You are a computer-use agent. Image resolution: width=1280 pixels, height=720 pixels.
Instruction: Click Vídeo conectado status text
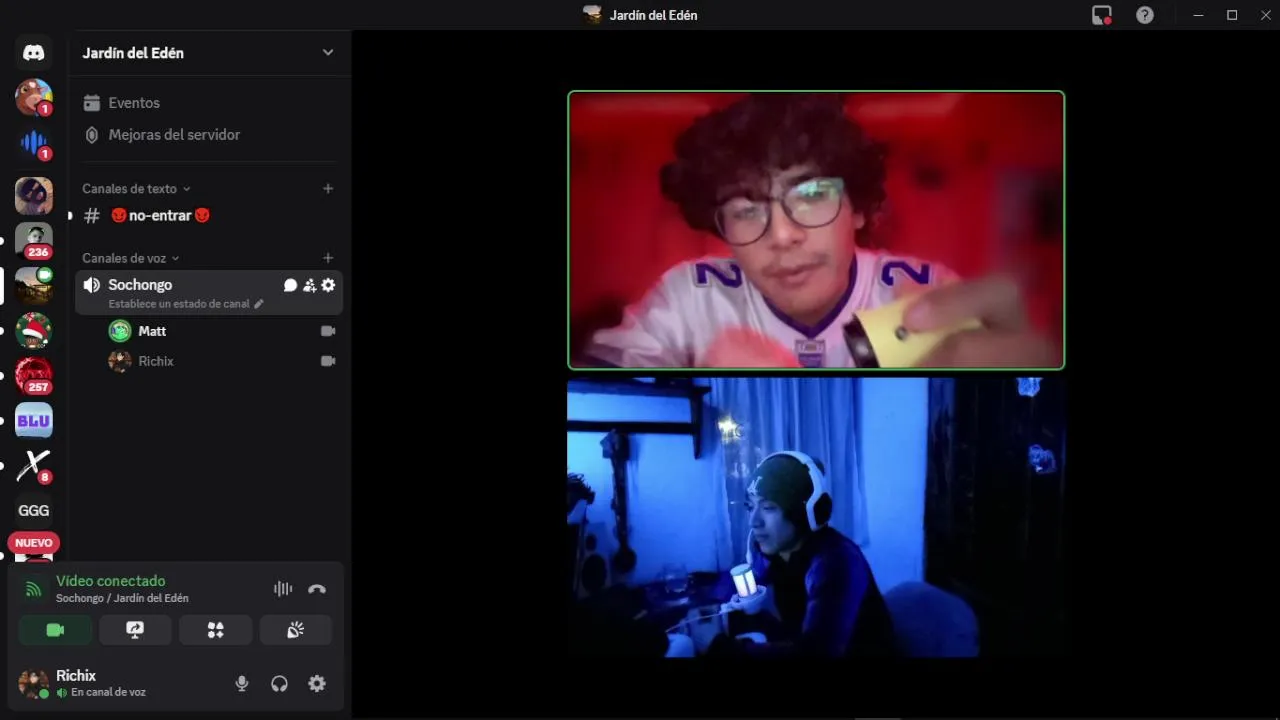pyautogui.click(x=110, y=581)
